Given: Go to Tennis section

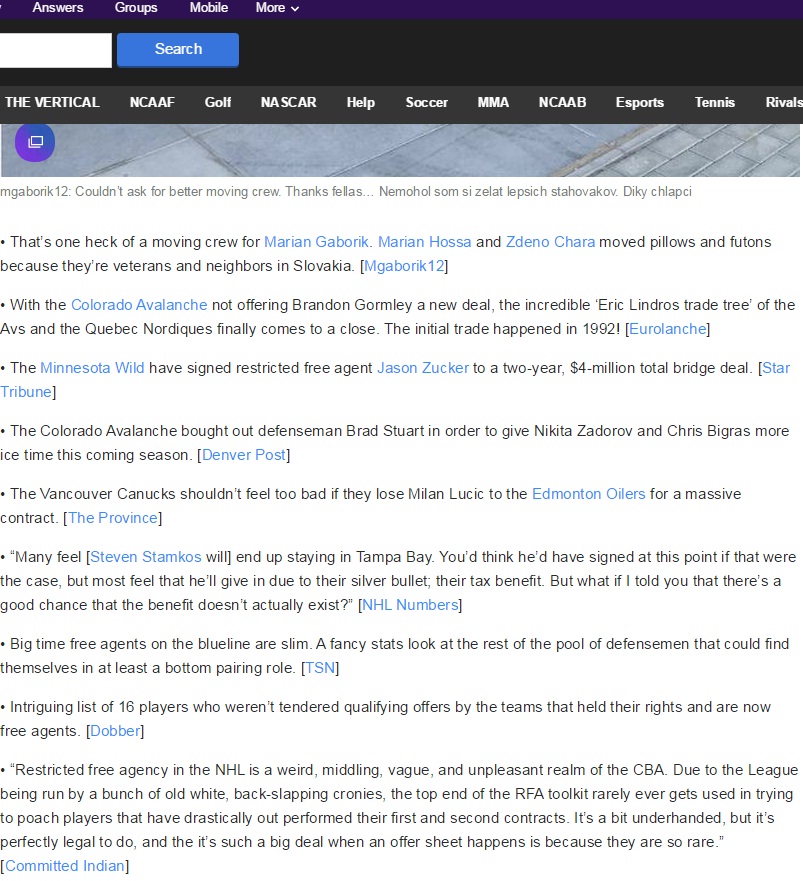Looking at the screenshot, I should point(714,102).
